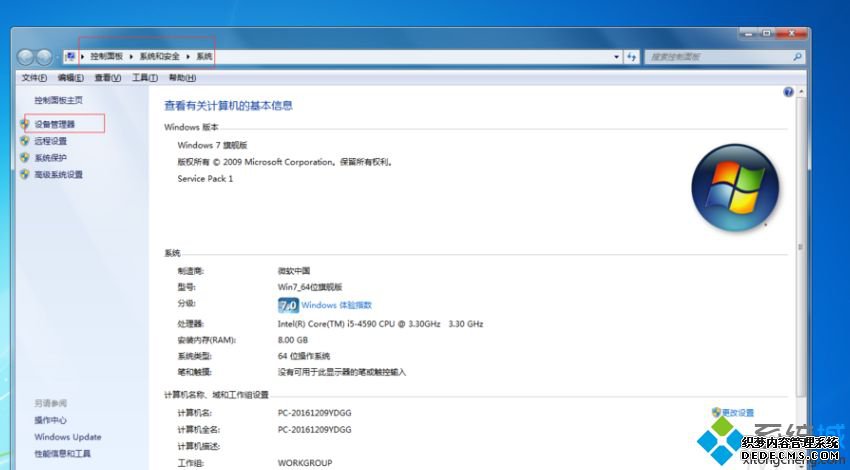Open the Windows Update link
This screenshot has height=470, width=850.
pos(68,437)
